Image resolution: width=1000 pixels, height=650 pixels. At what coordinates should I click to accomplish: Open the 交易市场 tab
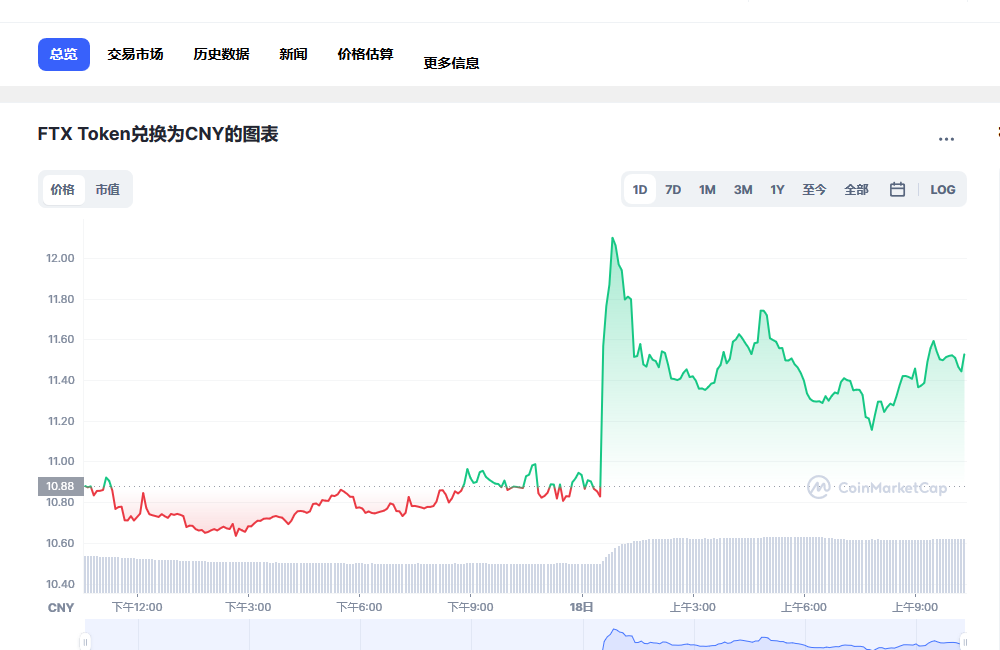click(135, 54)
